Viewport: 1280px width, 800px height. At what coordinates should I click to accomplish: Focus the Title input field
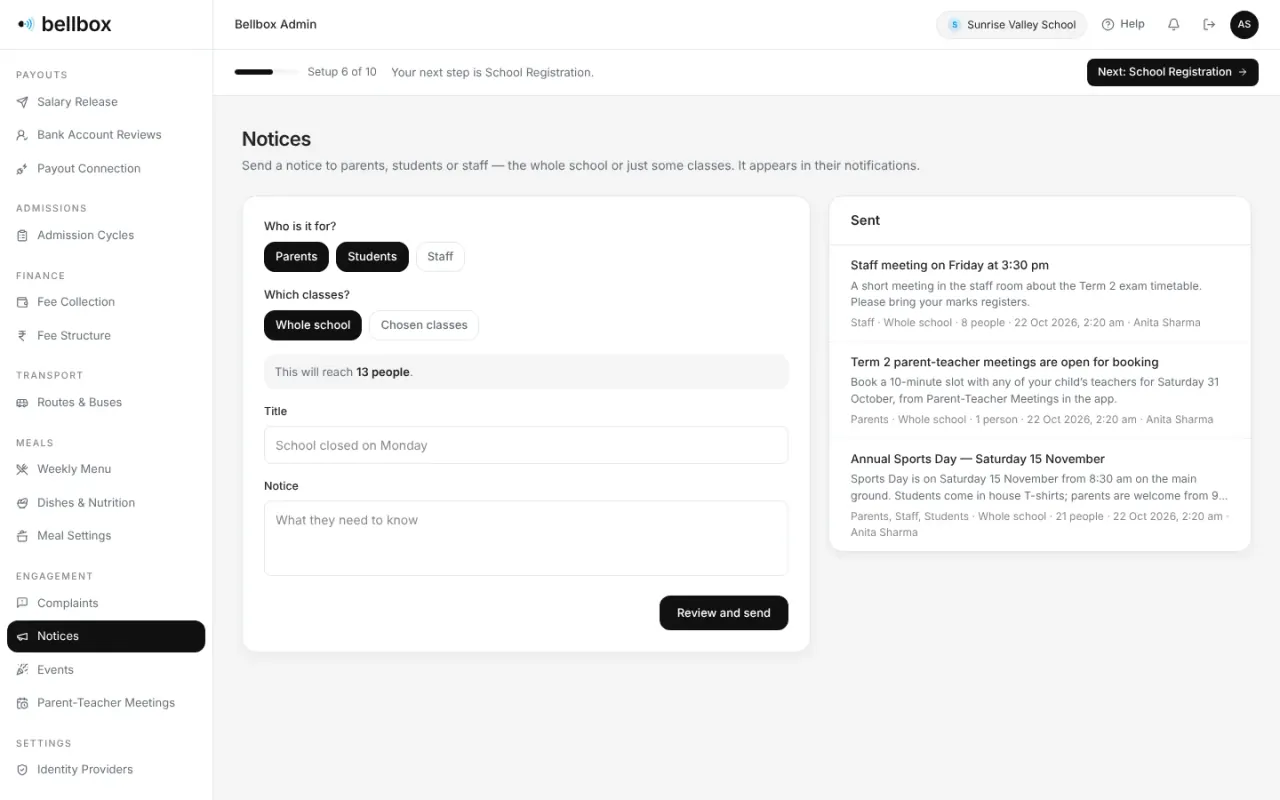[x=526, y=445]
